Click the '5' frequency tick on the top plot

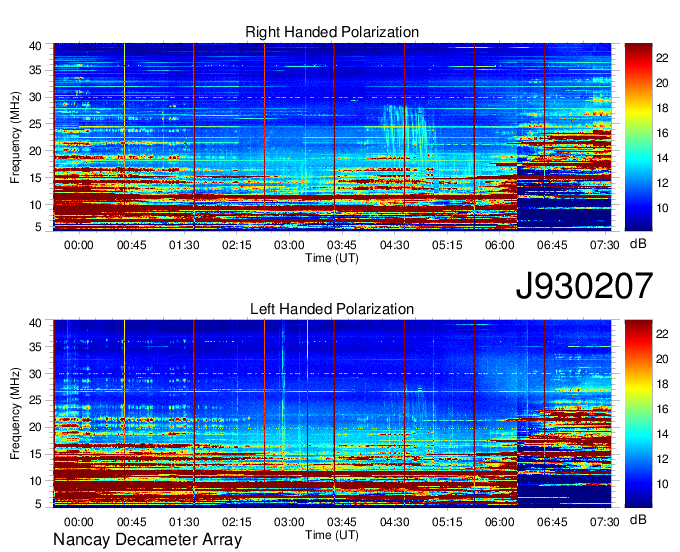[x=38, y=226]
